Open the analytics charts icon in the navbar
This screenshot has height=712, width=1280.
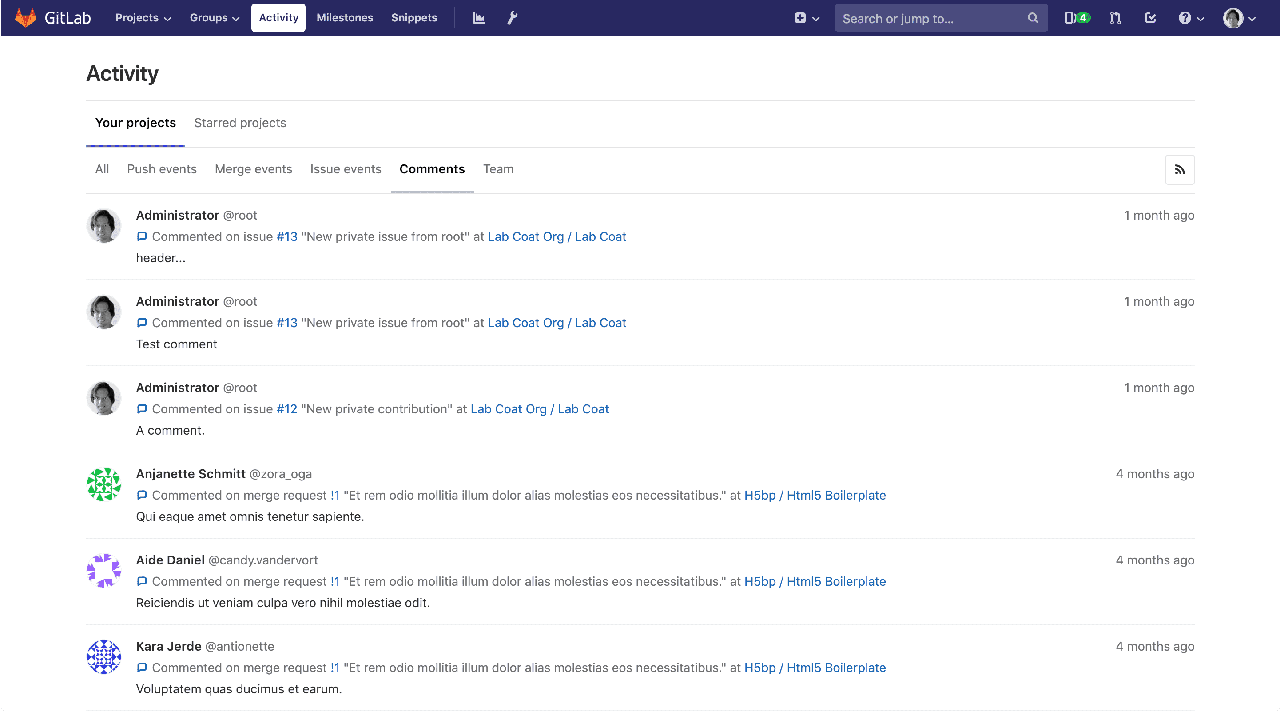pos(478,17)
